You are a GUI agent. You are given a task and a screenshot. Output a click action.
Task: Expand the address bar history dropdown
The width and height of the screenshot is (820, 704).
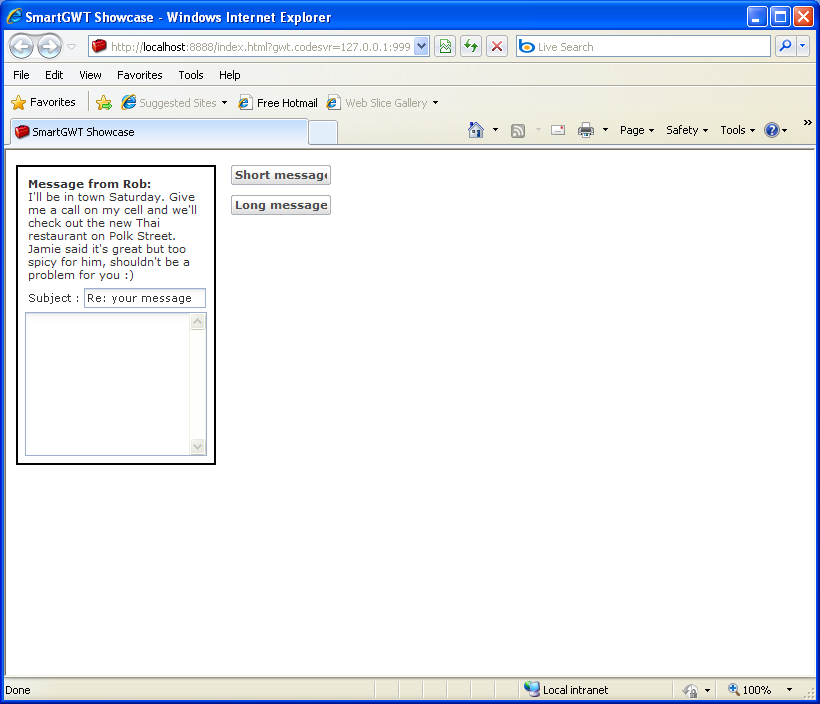click(x=422, y=47)
